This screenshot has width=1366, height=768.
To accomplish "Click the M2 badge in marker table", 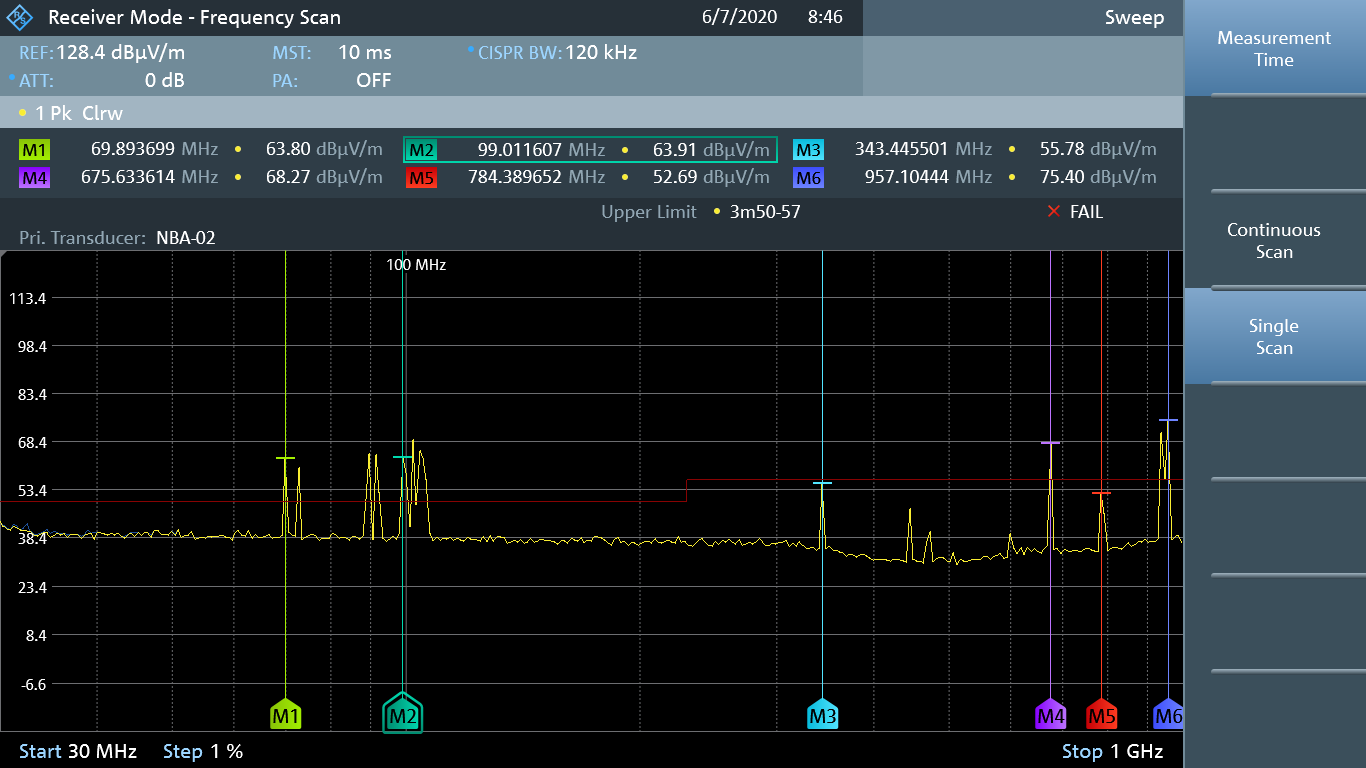I will coord(421,150).
